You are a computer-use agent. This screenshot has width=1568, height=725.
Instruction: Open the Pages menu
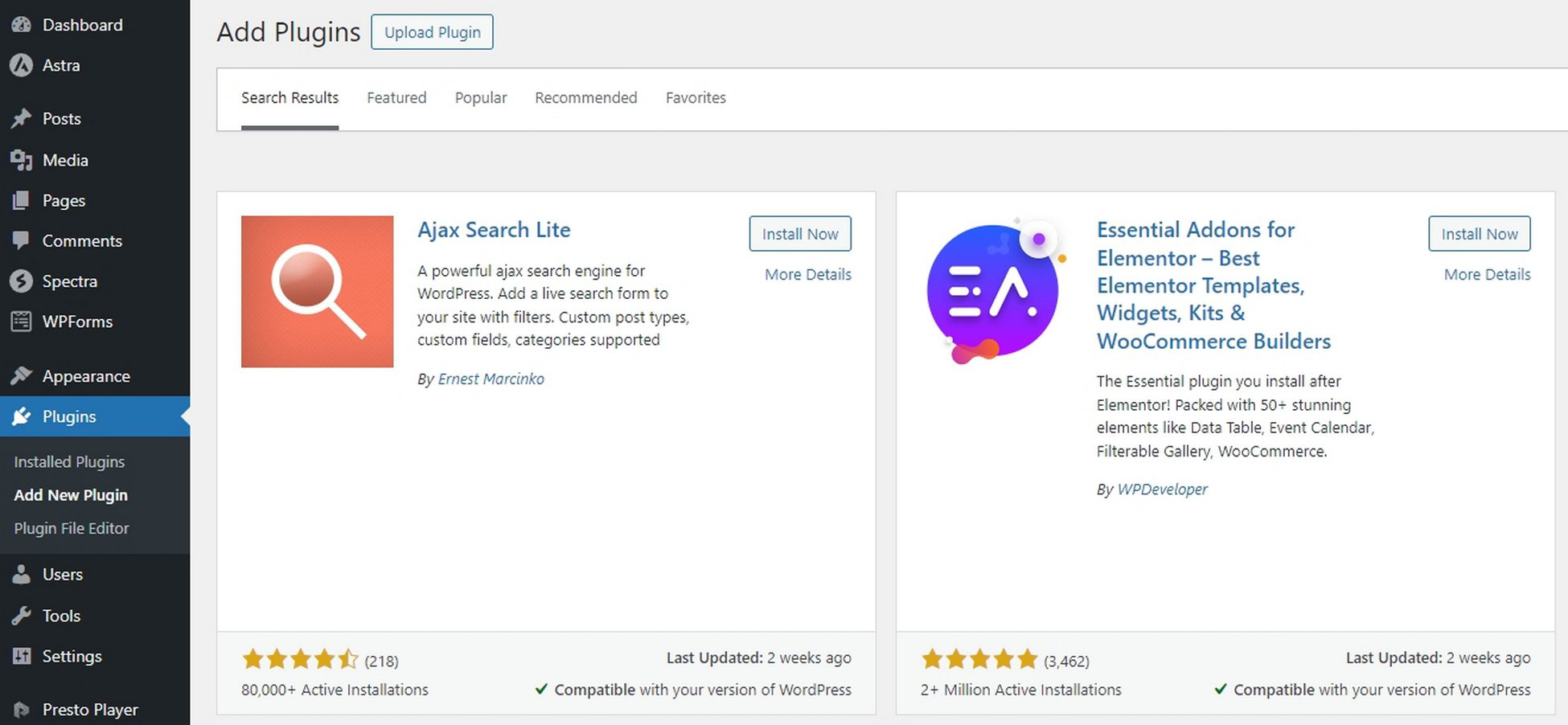point(95,200)
